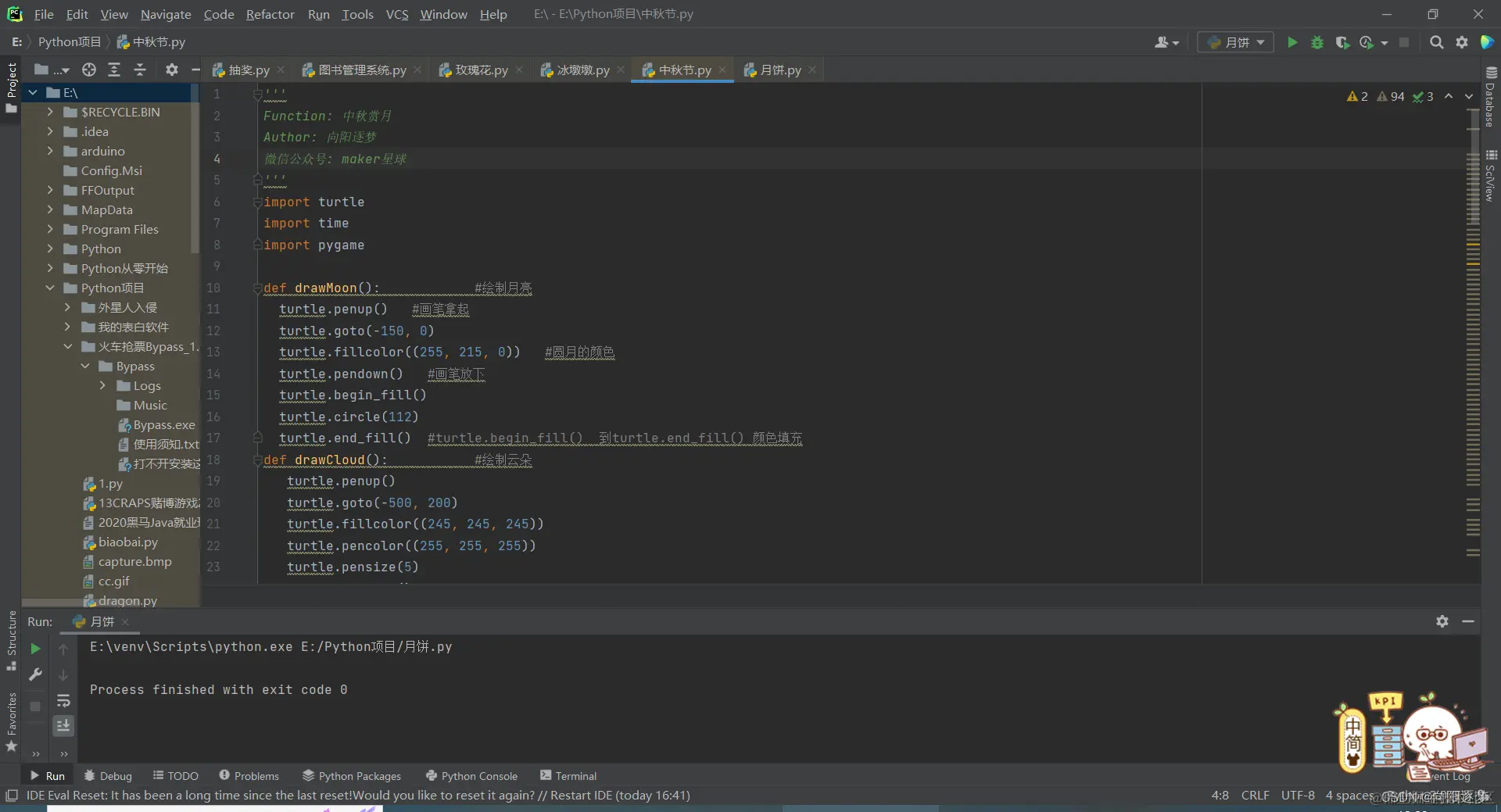Toggle tool window bars icon in status bar

coord(12,796)
